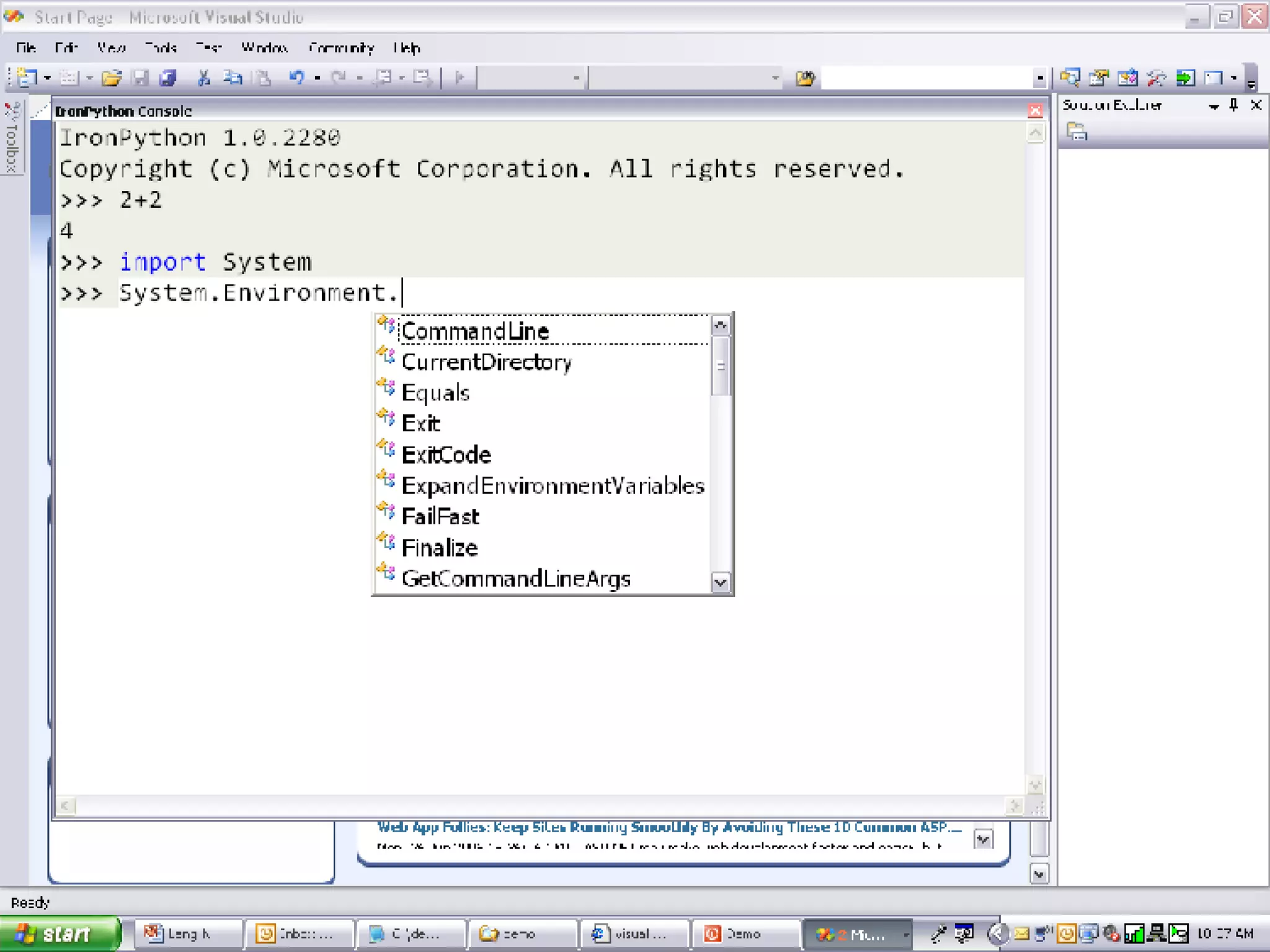Open the Test menu
Image resolution: width=1270 pixels, height=952 pixels.
[x=209, y=48]
